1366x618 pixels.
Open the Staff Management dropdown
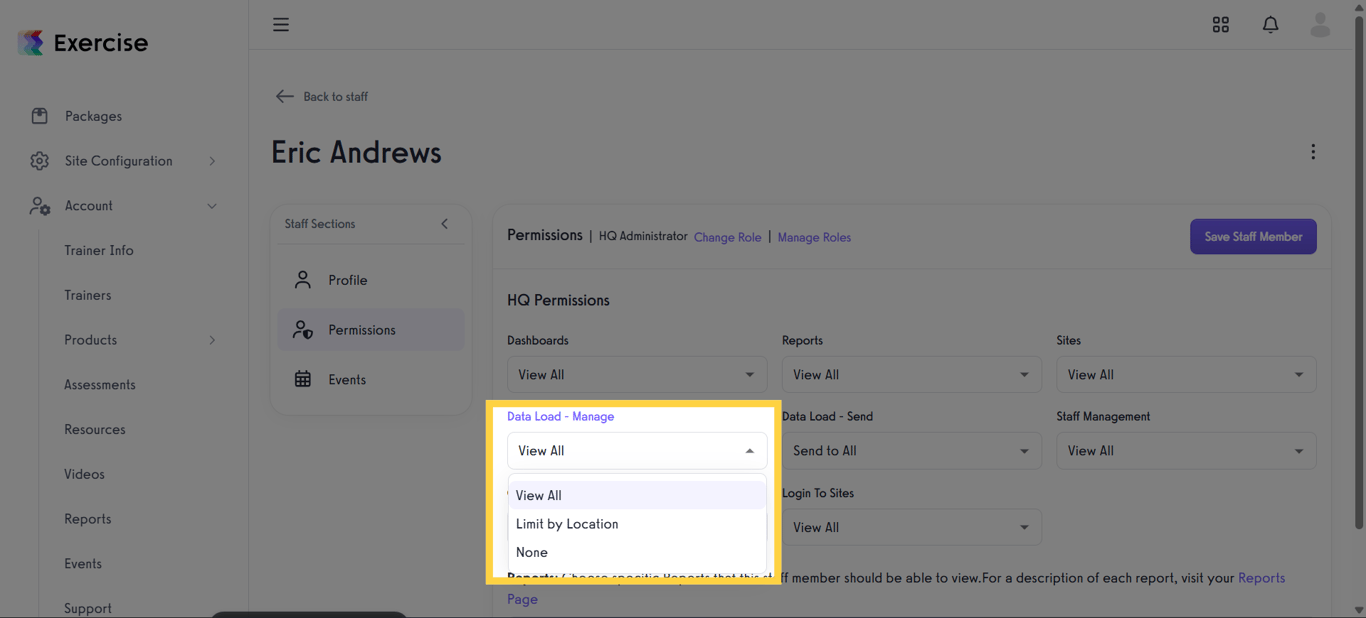(x=1186, y=450)
